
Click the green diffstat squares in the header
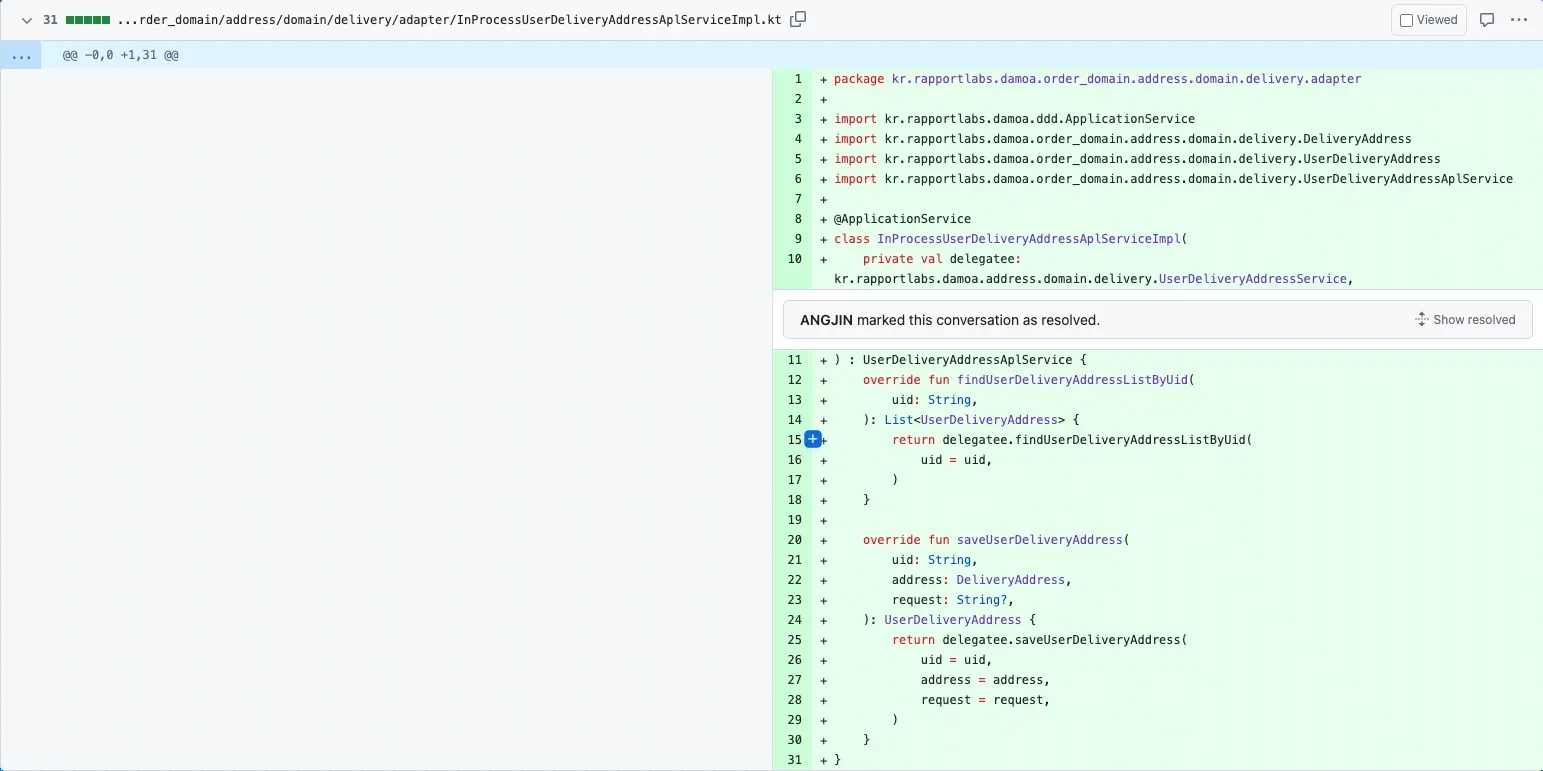click(x=87, y=20)
